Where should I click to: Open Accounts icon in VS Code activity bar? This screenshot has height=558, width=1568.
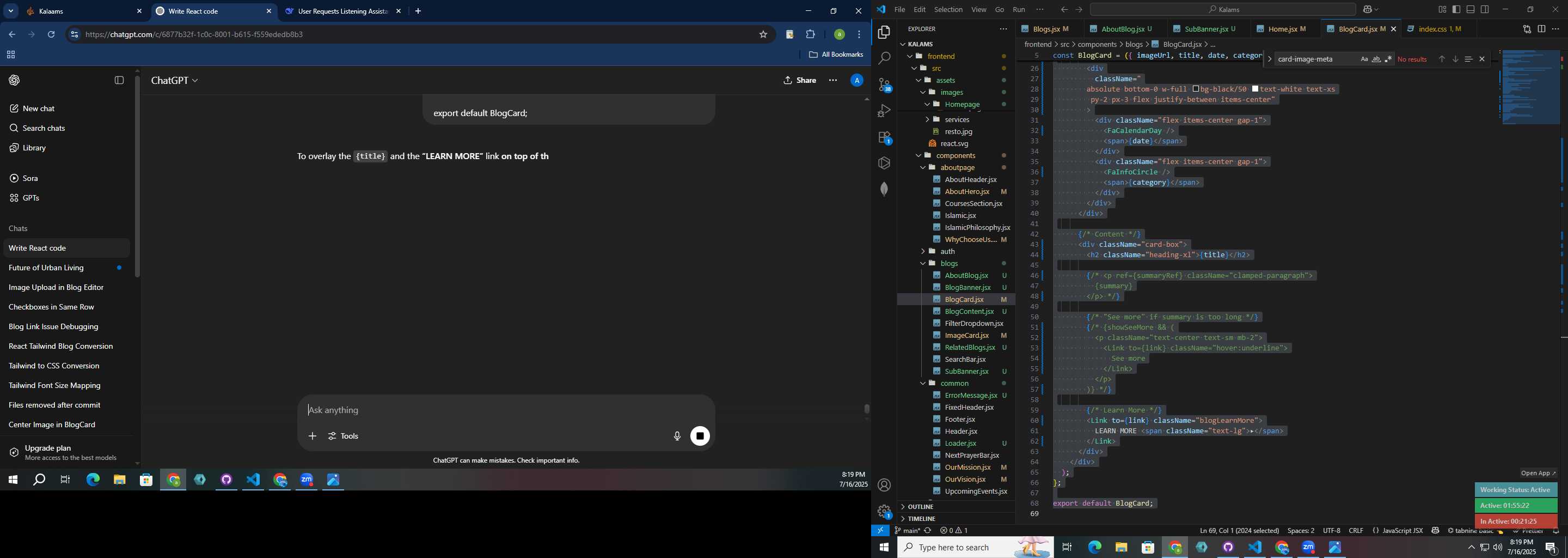884,485
